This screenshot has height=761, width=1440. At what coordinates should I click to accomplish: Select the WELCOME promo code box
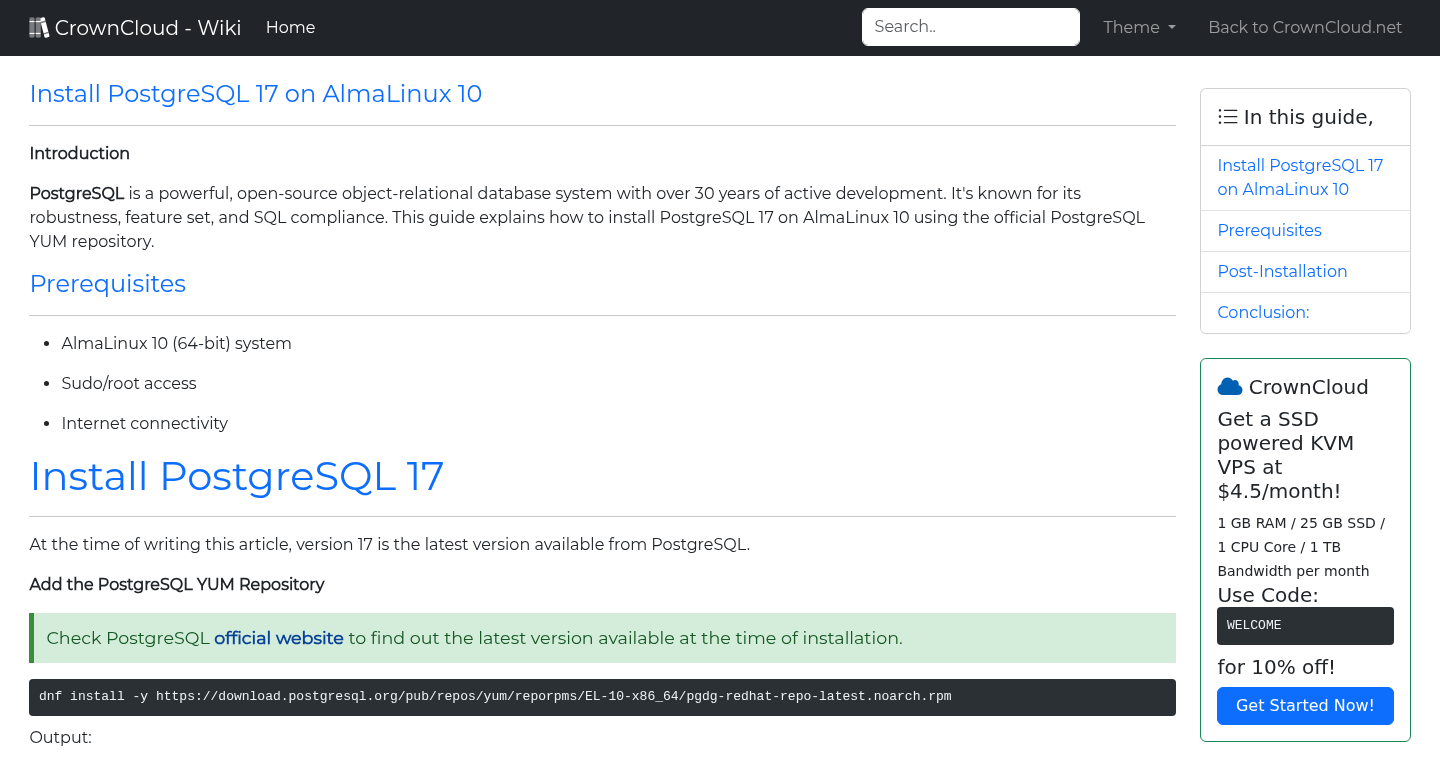pyautogui.click(x=1305, y=625)
